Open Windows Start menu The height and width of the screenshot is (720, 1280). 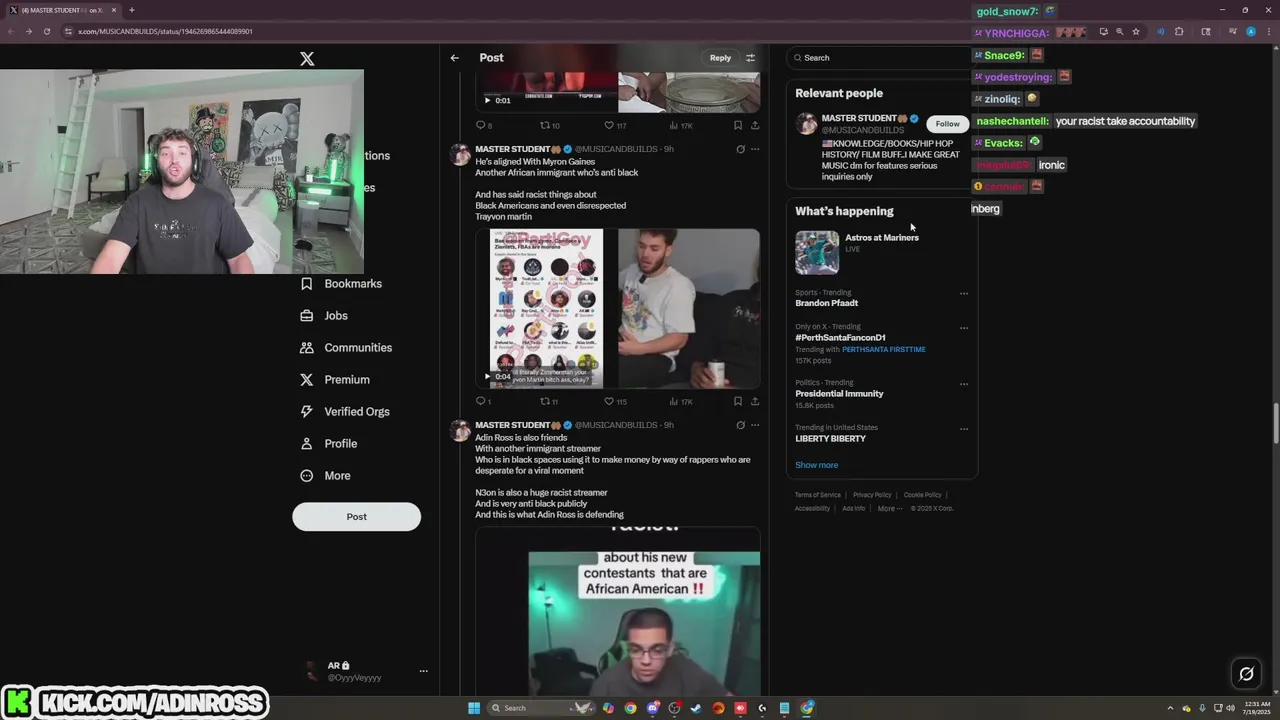(474, 708)
